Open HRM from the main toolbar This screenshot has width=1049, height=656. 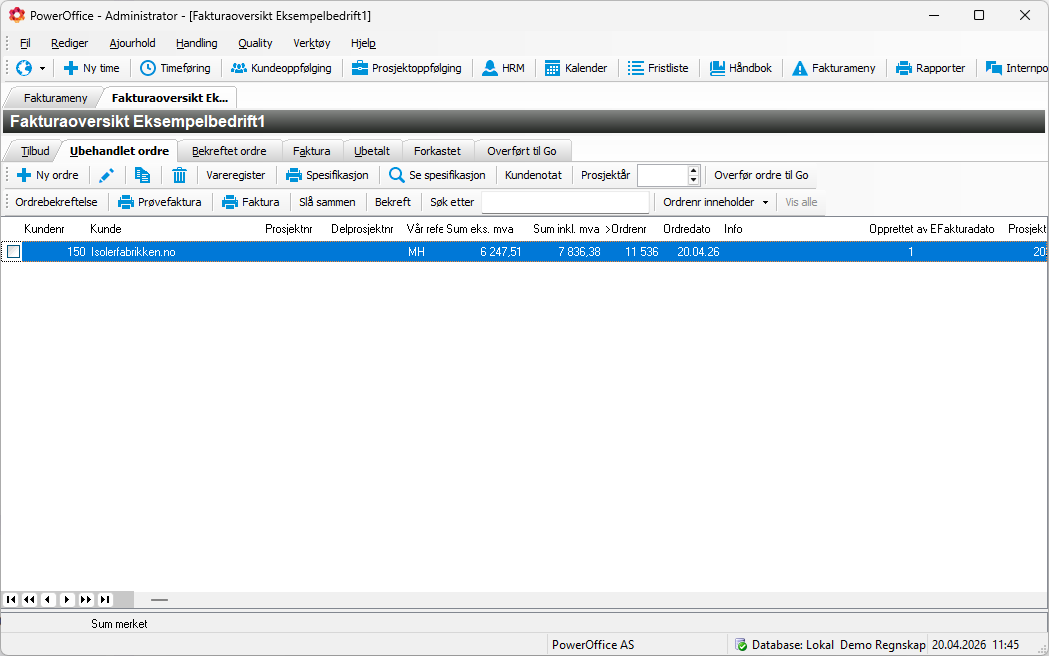(503, 68)
